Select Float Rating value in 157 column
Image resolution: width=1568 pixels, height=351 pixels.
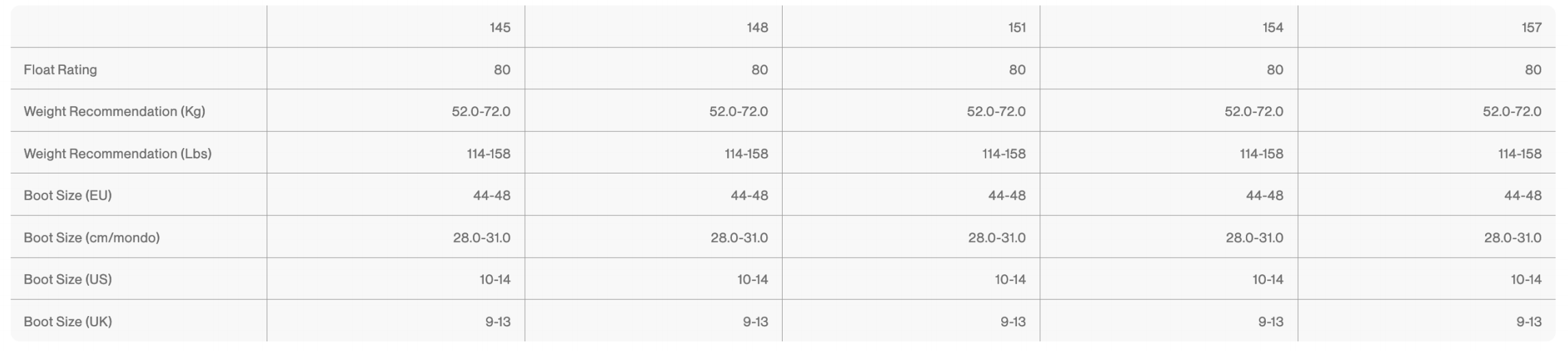(1532, 70)
